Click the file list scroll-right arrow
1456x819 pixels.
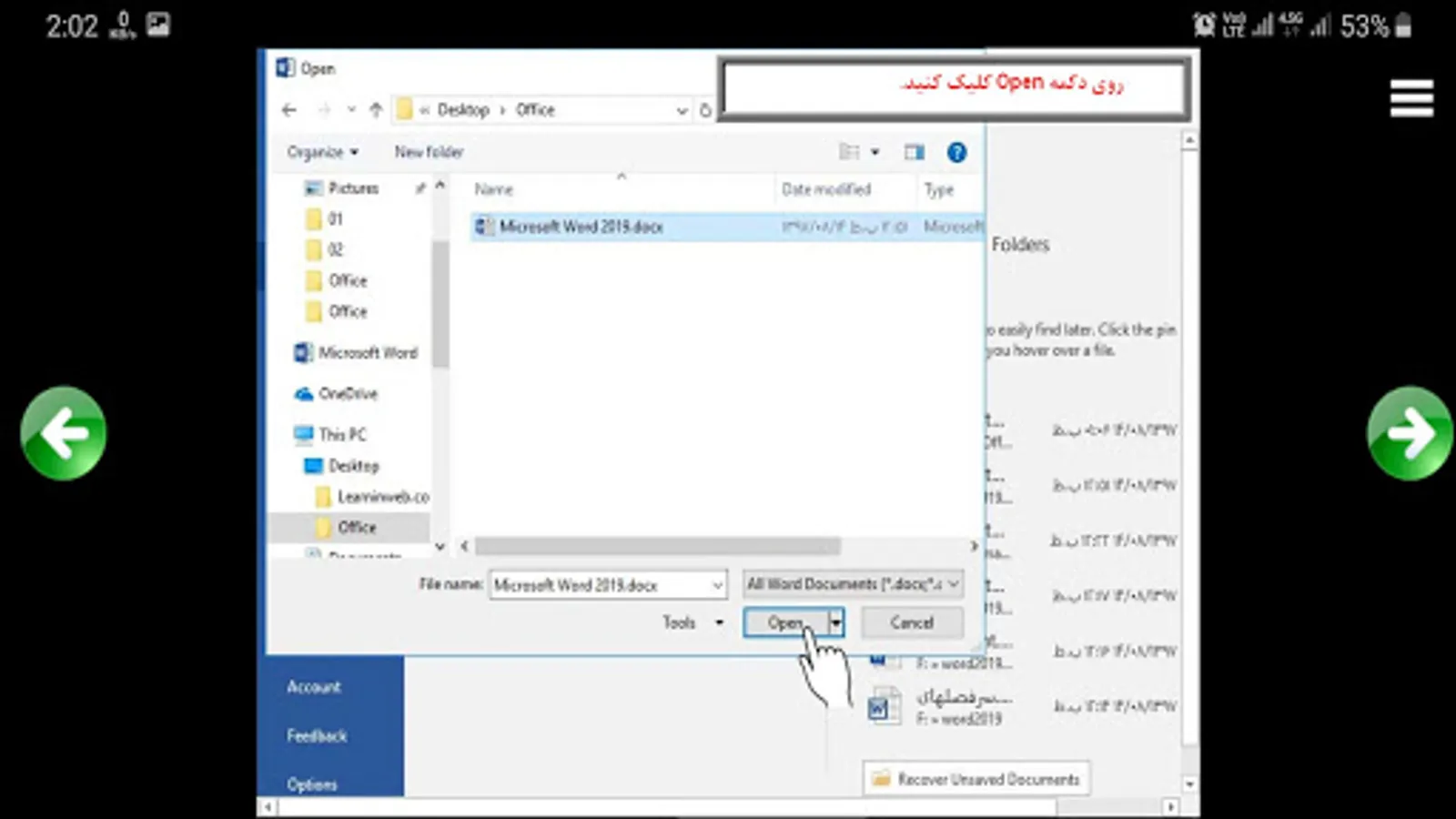[974, 546]
